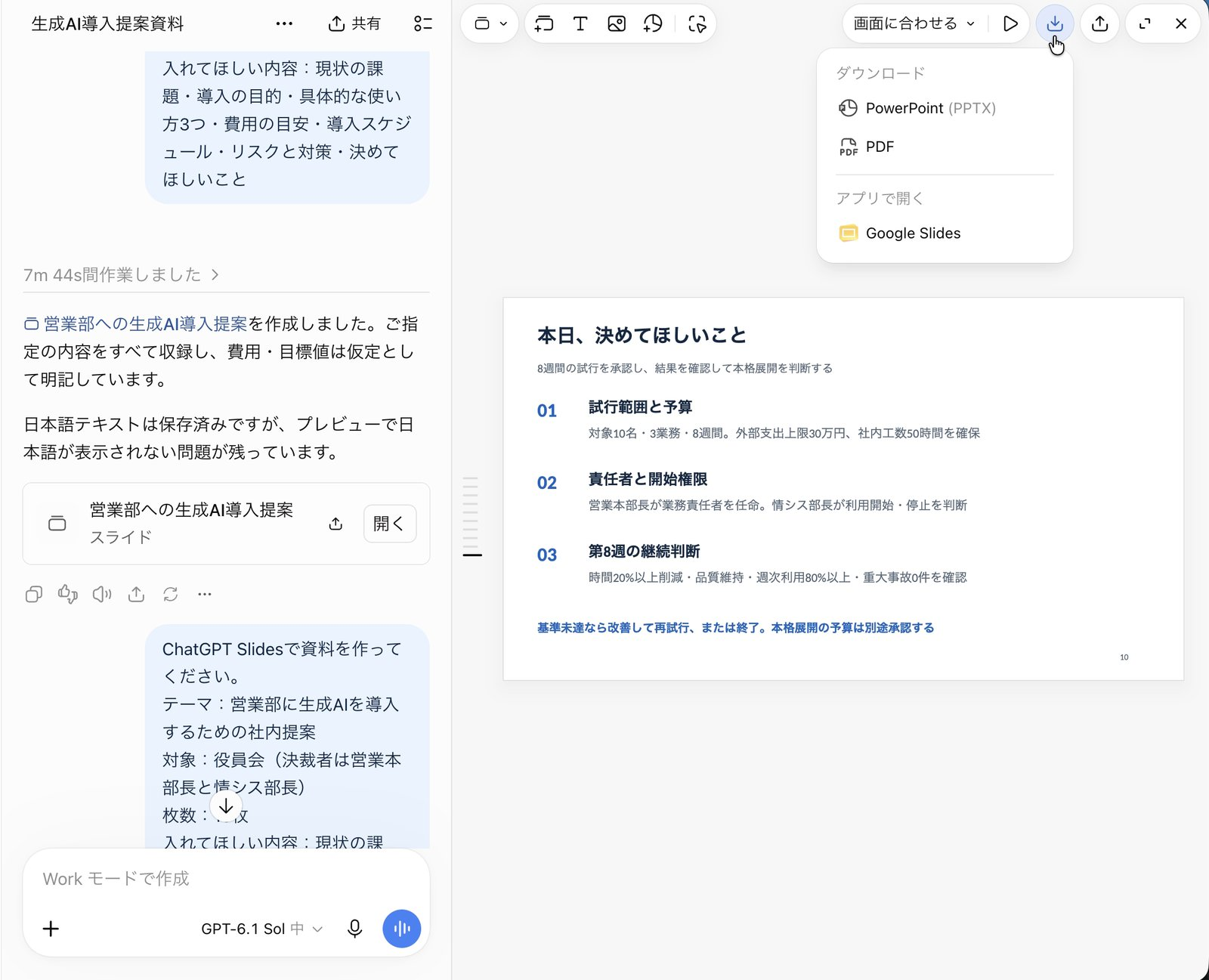Viewport: 1209px width, 980px height.
Task: Select the 第8週の継続判断 heading on slide
Action: coord(644,552)
